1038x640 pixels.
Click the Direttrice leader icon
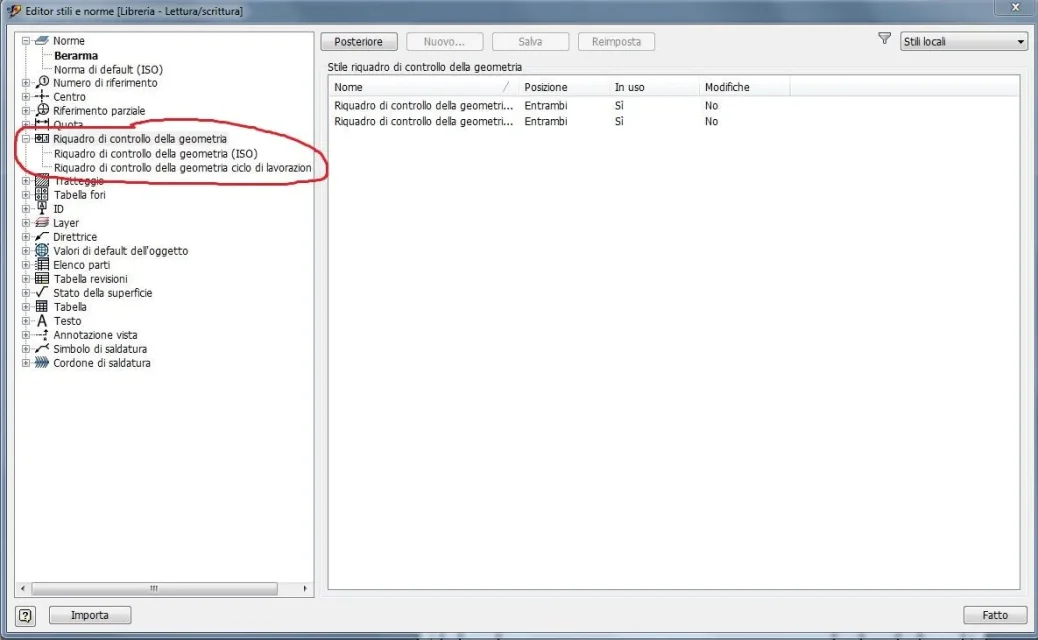click(x=42, y=236)
